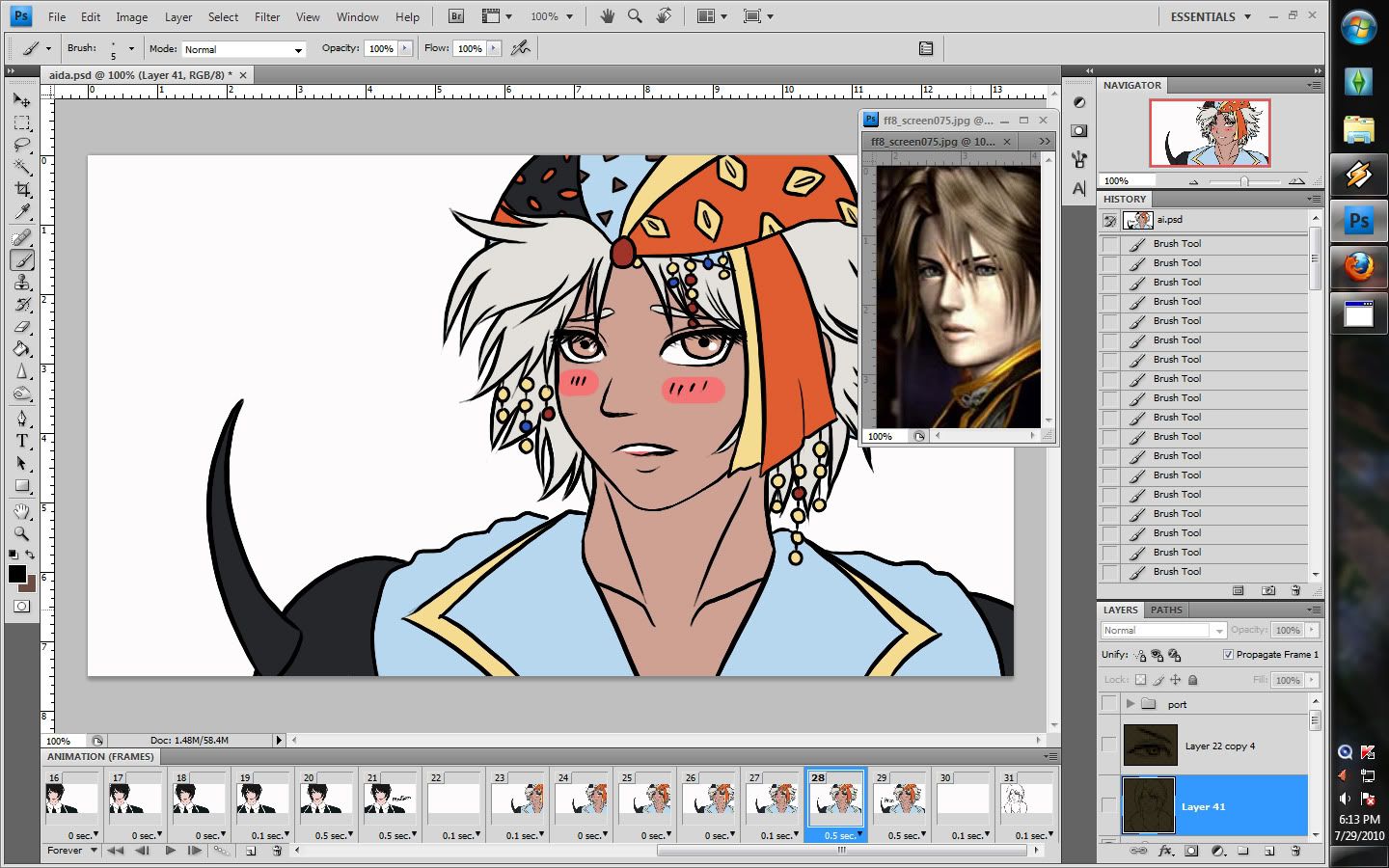The height and width of the screenshot is (868, 1389).
Task: Select the Crop tool
Action: [21, 190]
